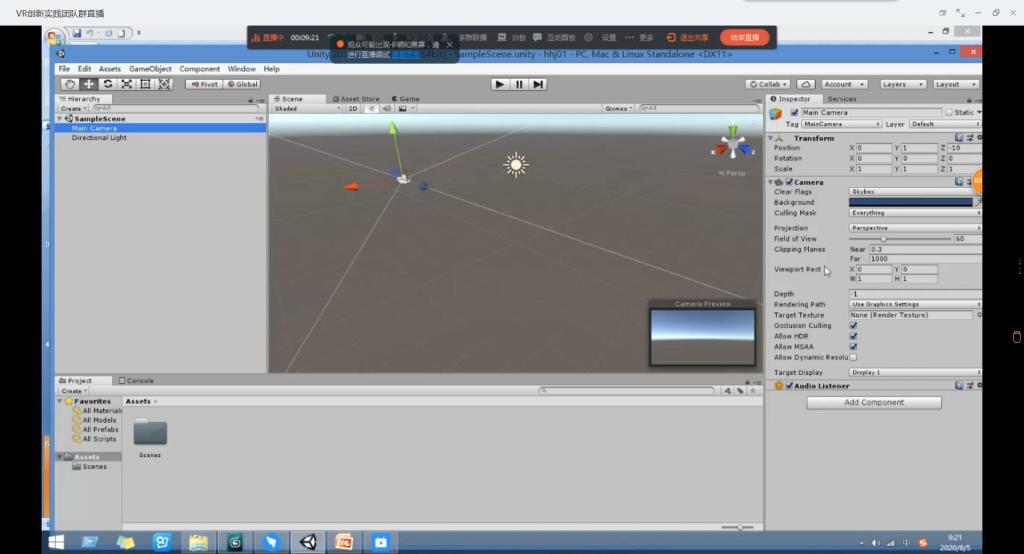Open Transform component help icon
The width and height of the screenshot is (1024, 554).
click(959, 138)
